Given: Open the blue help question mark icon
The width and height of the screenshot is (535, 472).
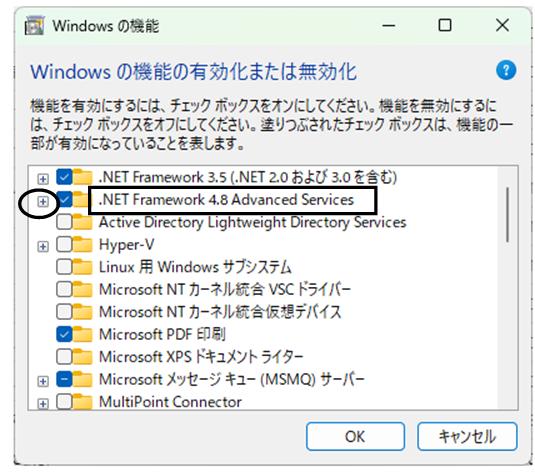Looking at the screenshot, I should tap(506, 70).
